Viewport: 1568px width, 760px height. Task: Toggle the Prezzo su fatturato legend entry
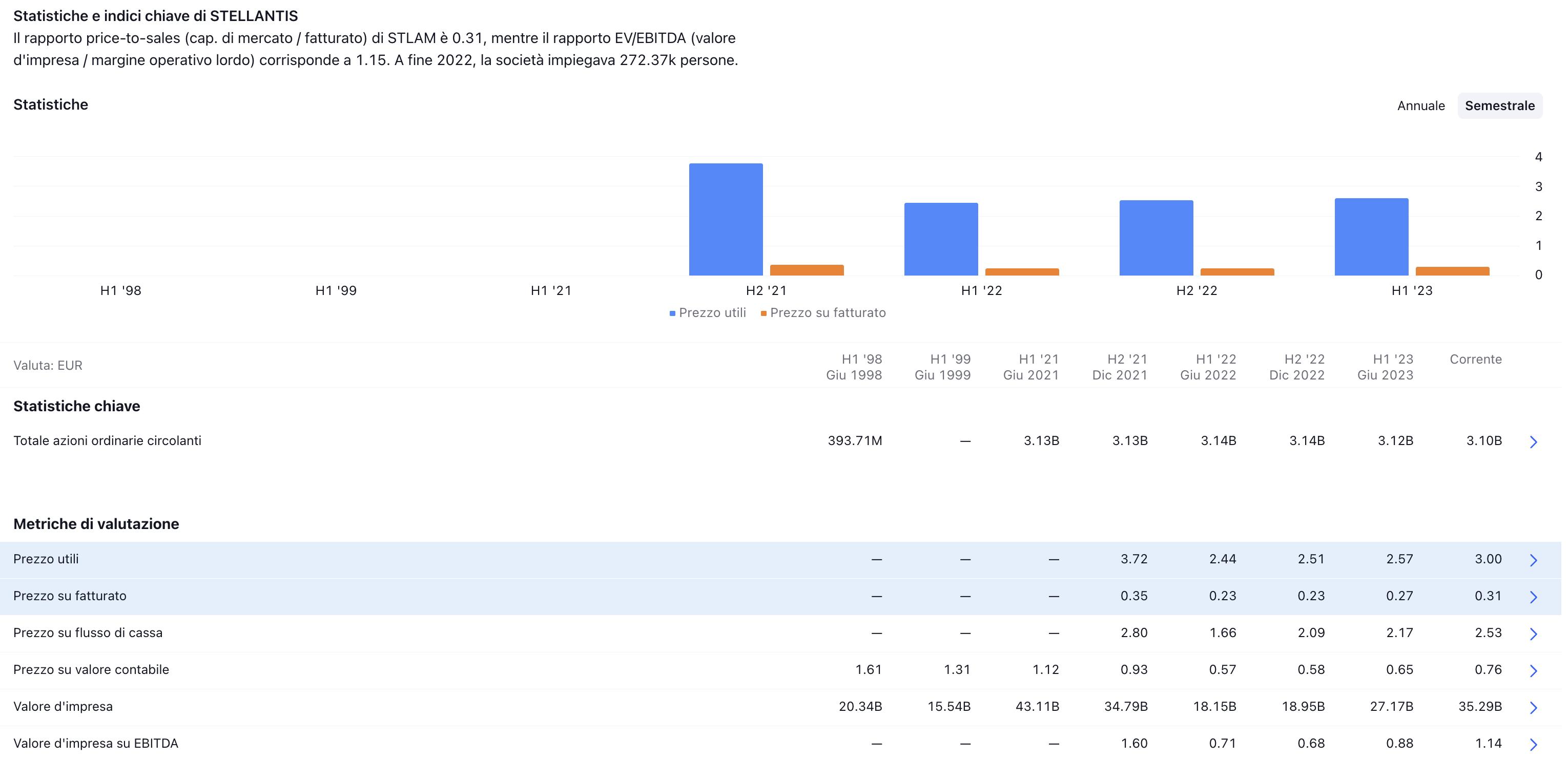[823, 313]
